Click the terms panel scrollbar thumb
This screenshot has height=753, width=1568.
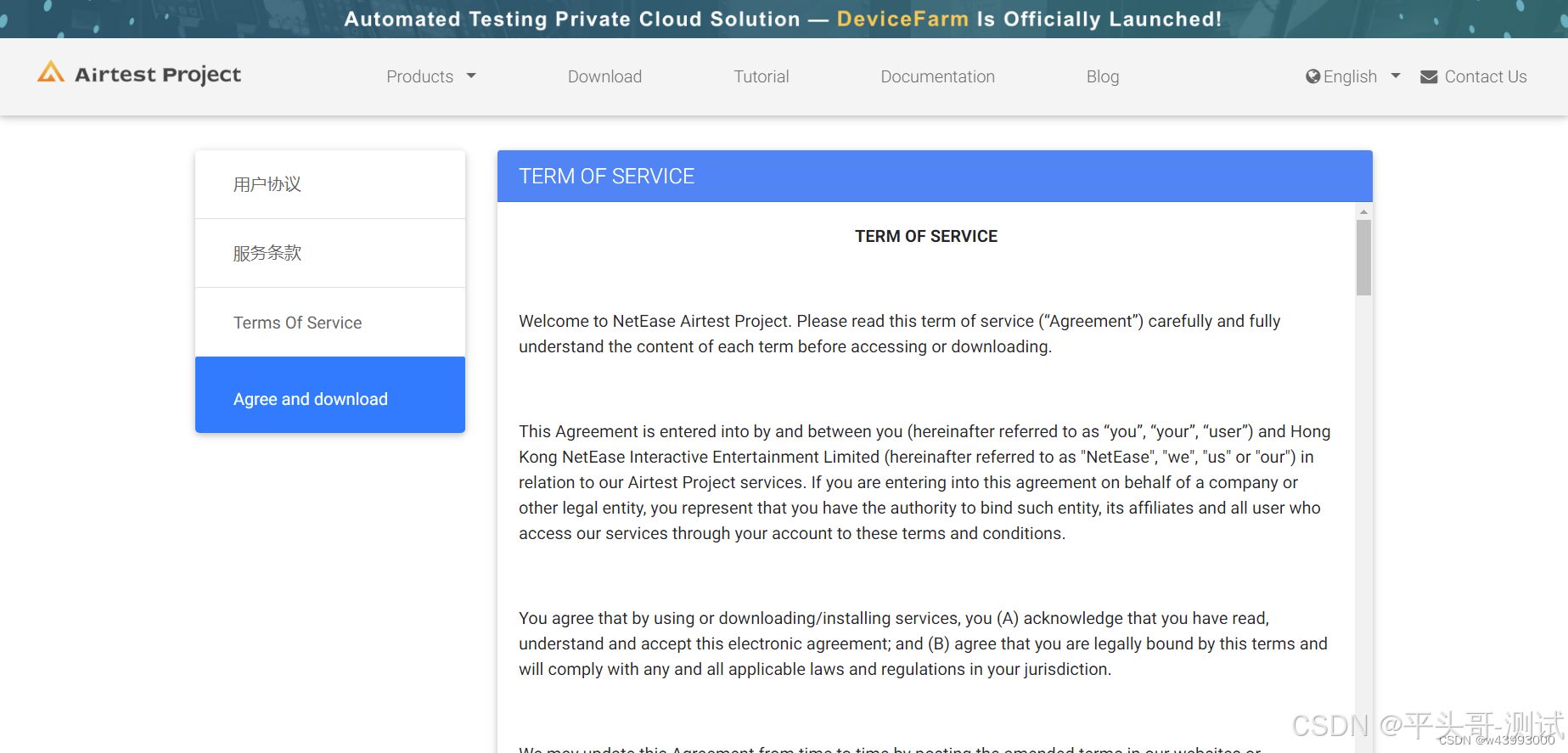click(1363, 257)
